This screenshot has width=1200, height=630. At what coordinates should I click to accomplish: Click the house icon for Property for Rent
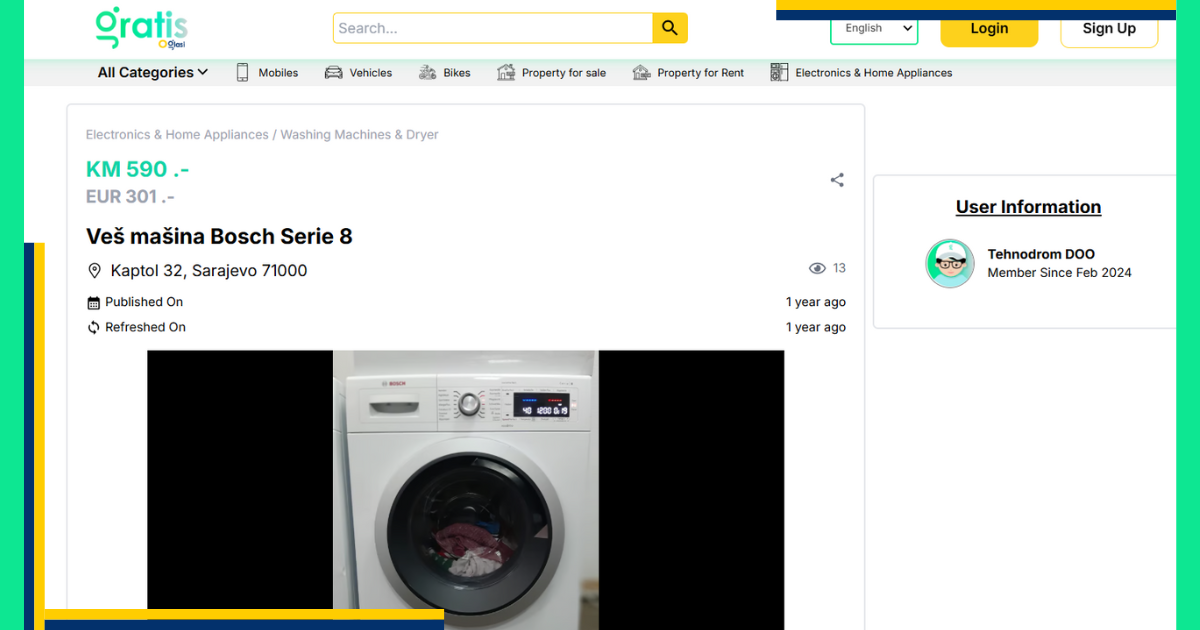pyautogui.click(x=641, y=72)
